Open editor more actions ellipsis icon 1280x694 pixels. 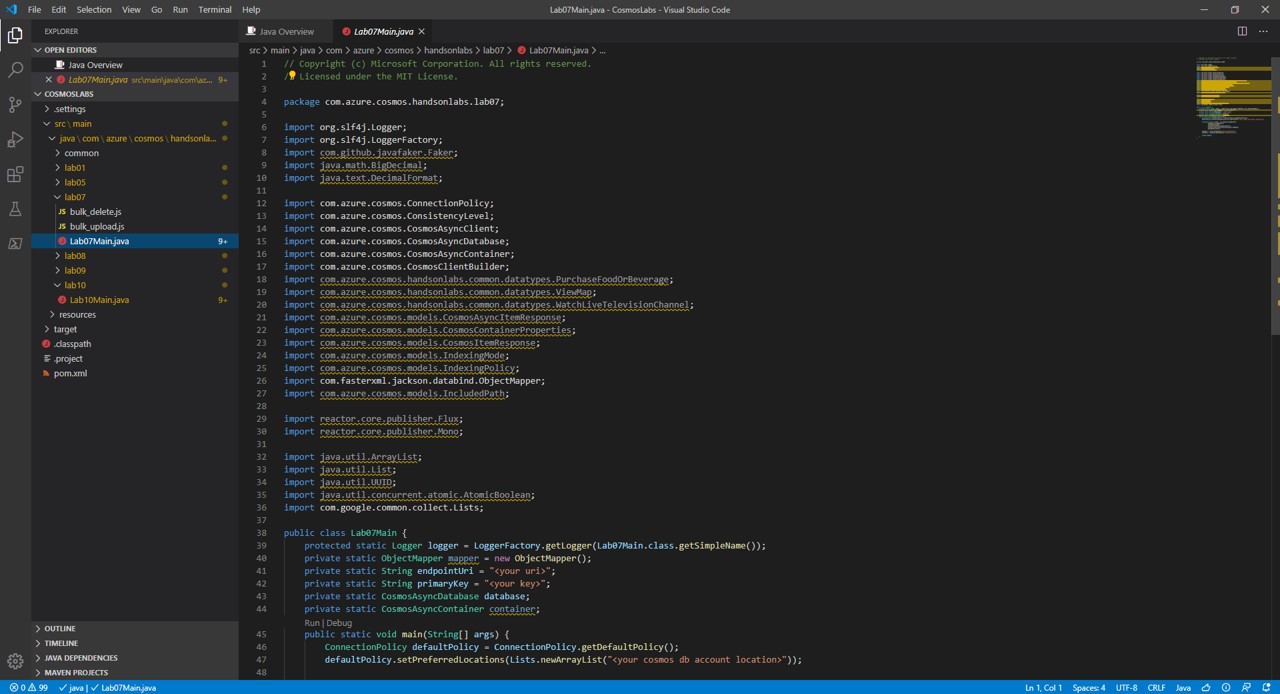1263,31
